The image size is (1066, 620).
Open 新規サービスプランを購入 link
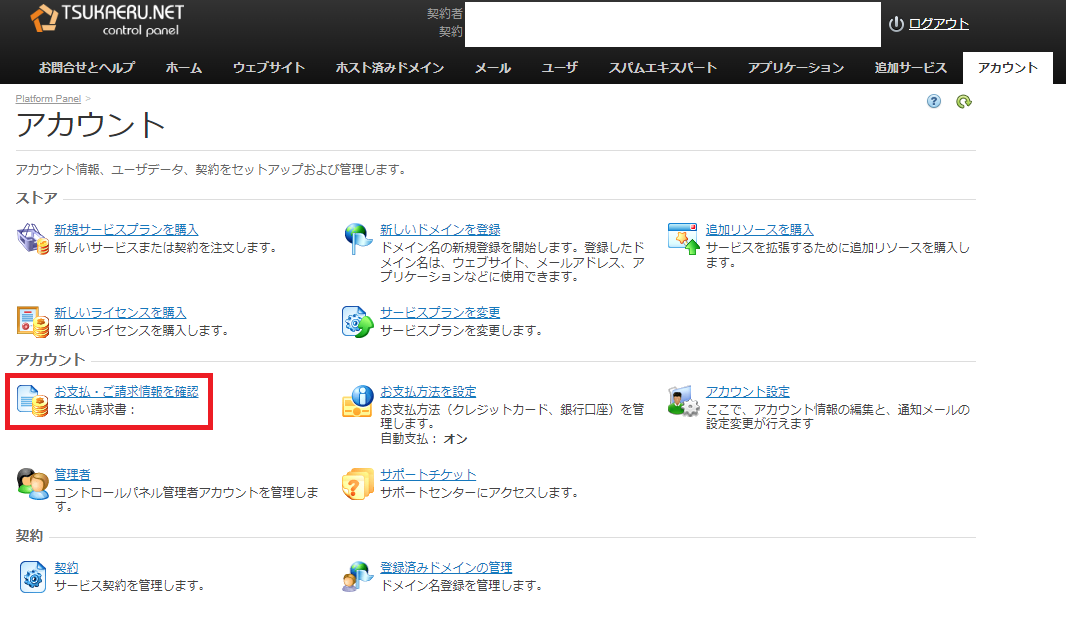click(x=126, y=230)
